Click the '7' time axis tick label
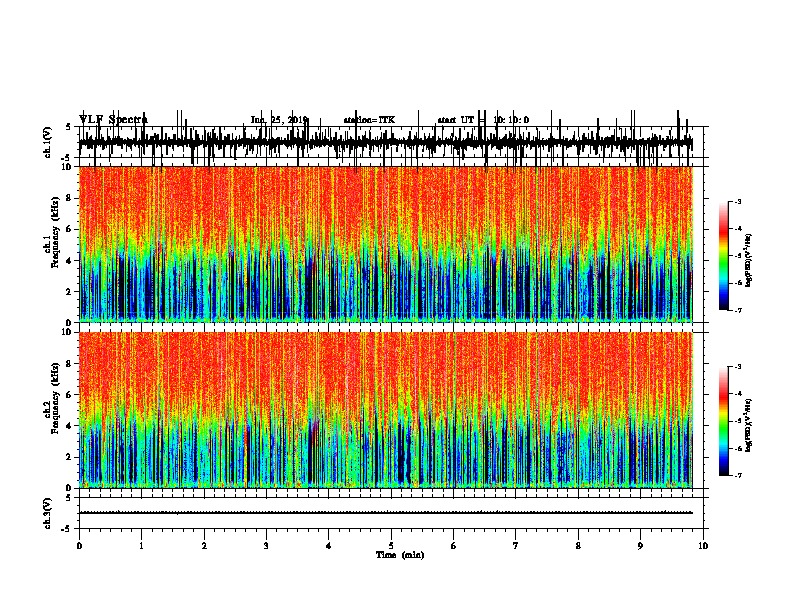Screen dimensions: 792x612 (x=516, y=546)
